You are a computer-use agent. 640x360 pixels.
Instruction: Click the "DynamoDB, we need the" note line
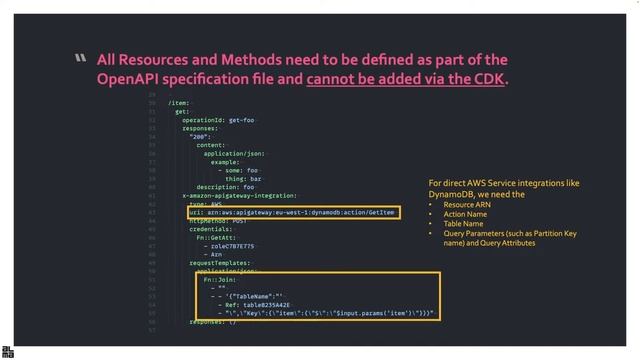(476, 194)
